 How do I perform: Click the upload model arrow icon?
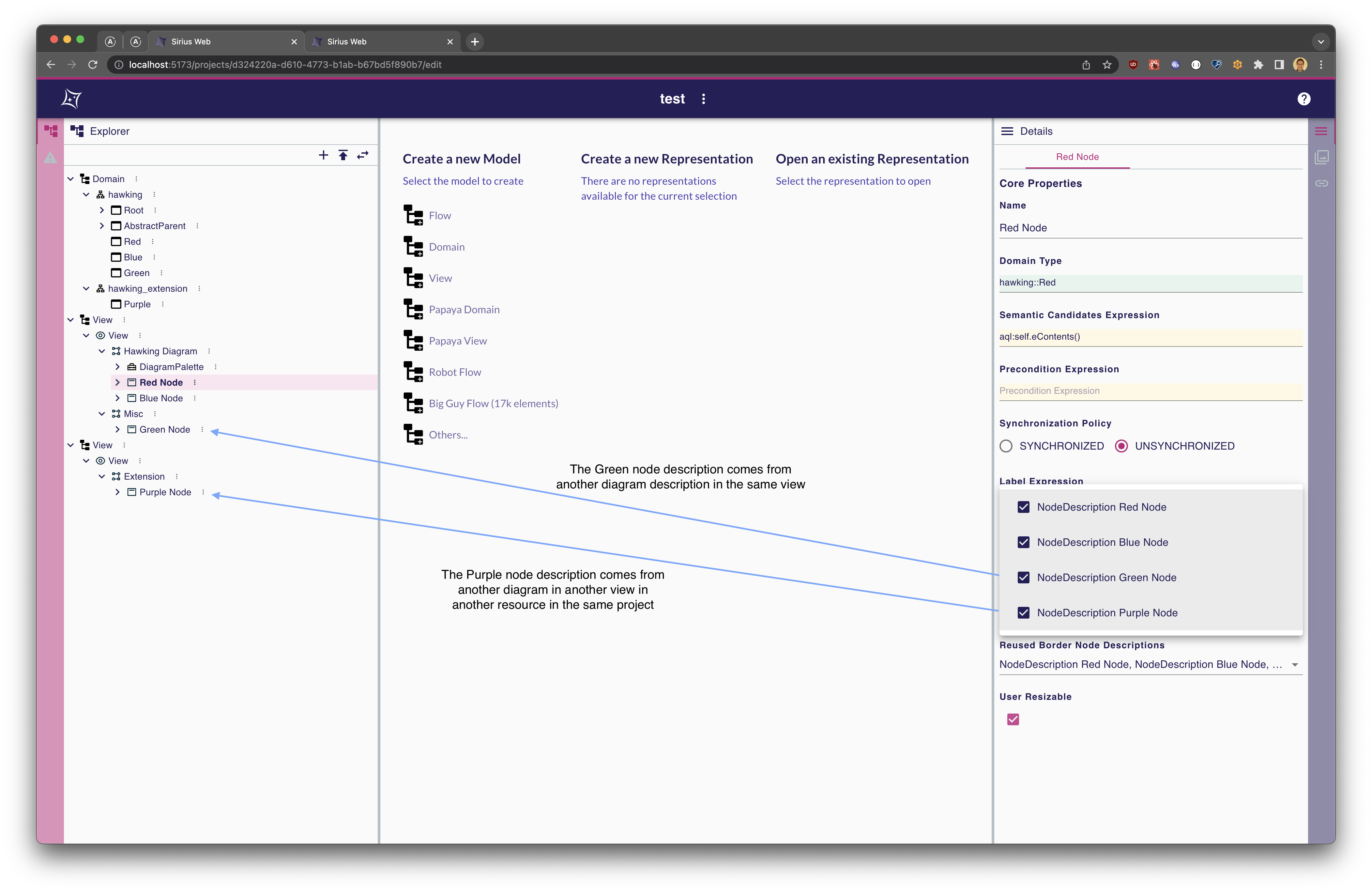coord(343,155)
